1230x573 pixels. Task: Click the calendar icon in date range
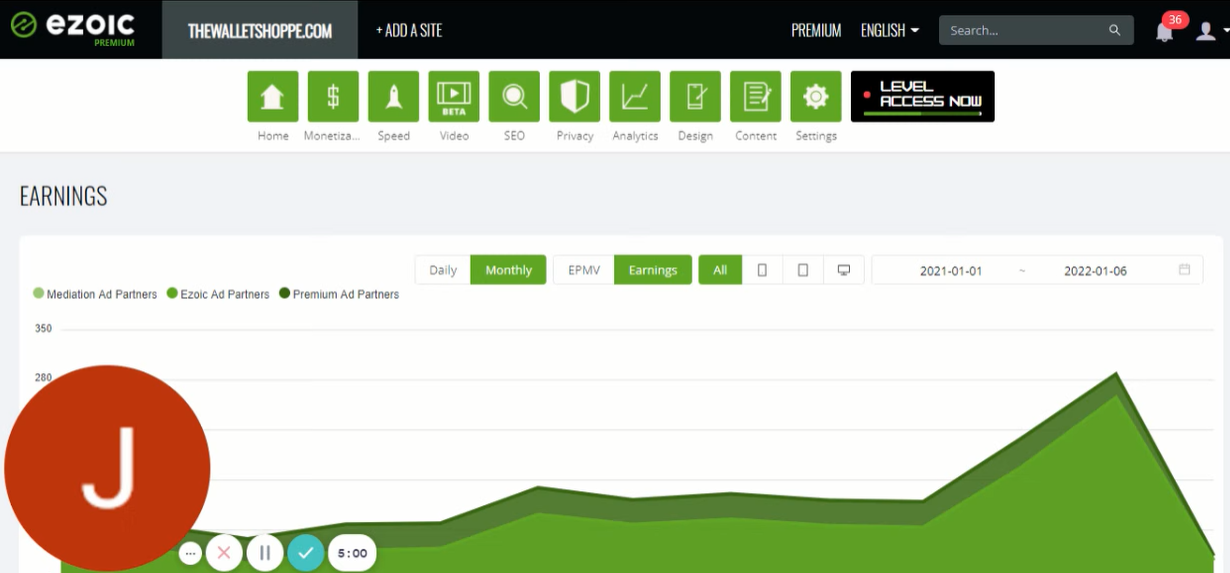pyautogui.click(x=1185, y=270)
